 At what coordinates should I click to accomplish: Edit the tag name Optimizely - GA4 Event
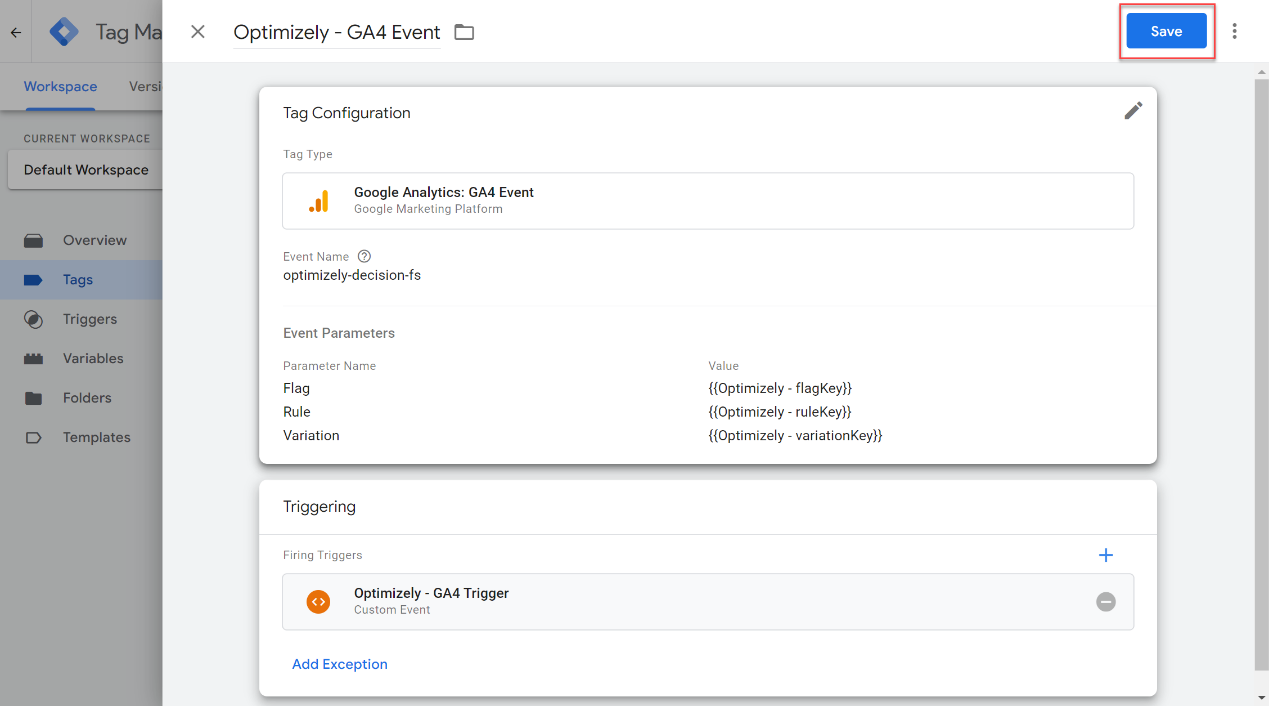tap(337, 32)
